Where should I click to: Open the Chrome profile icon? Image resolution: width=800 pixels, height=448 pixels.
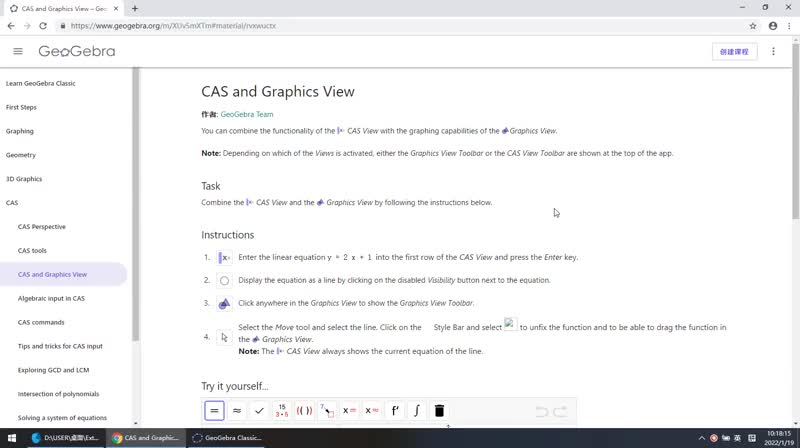tap(773, 26)
